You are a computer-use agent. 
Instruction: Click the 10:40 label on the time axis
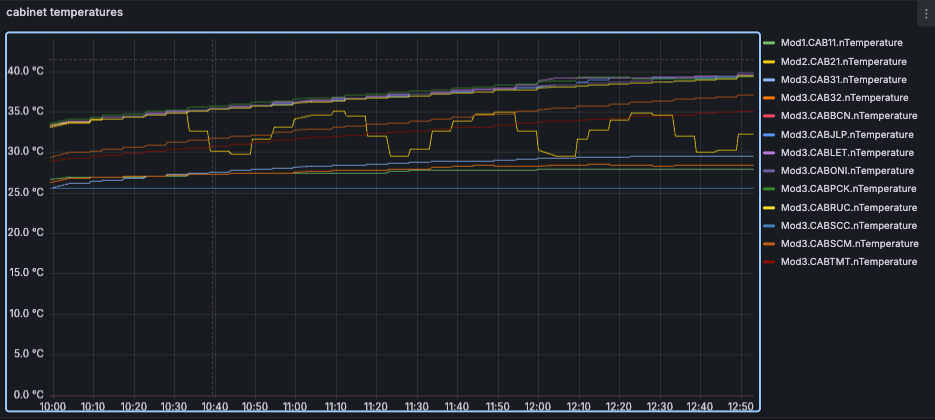tap(214, 407)
